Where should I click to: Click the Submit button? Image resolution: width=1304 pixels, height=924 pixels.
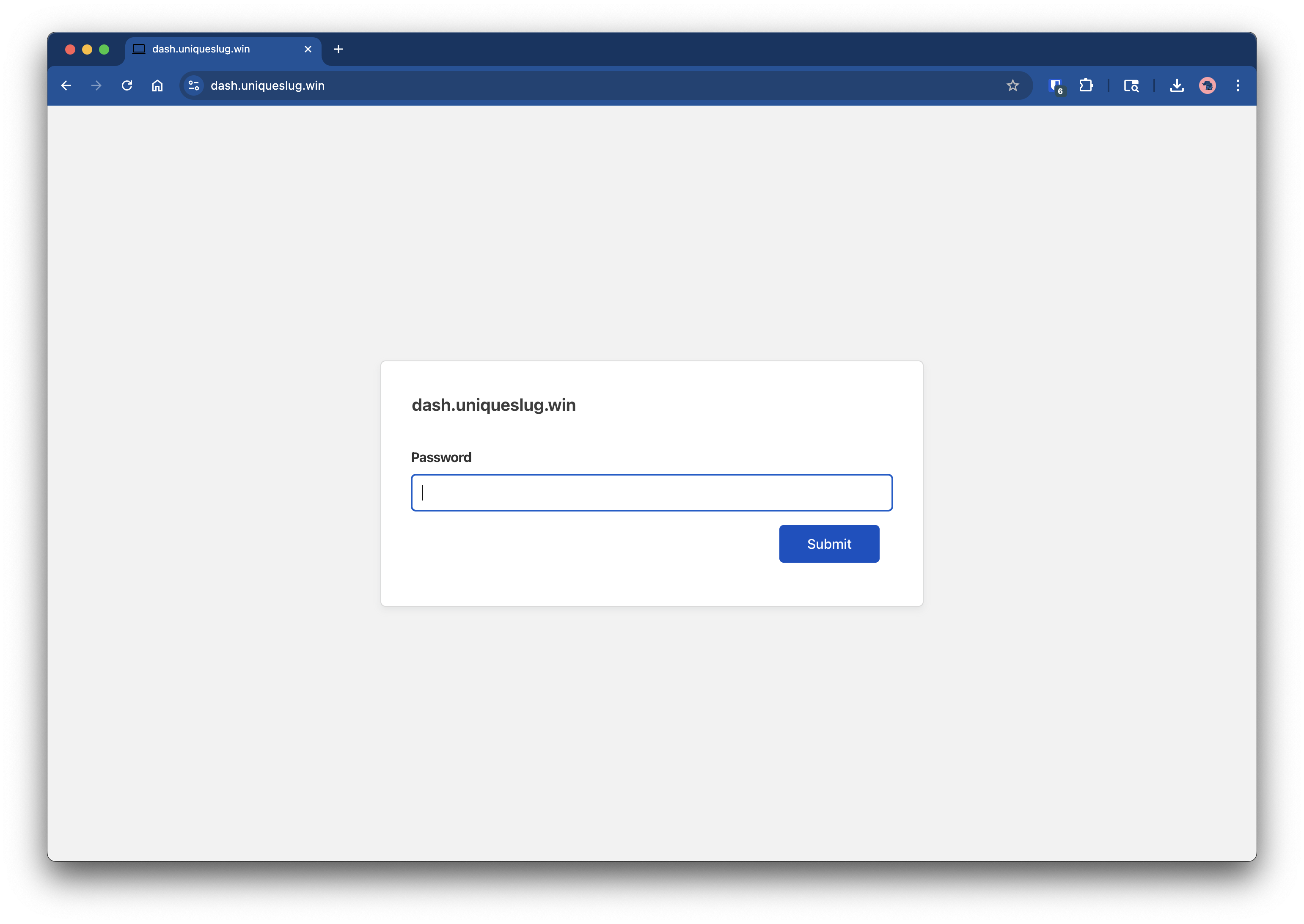coord(829,544)
